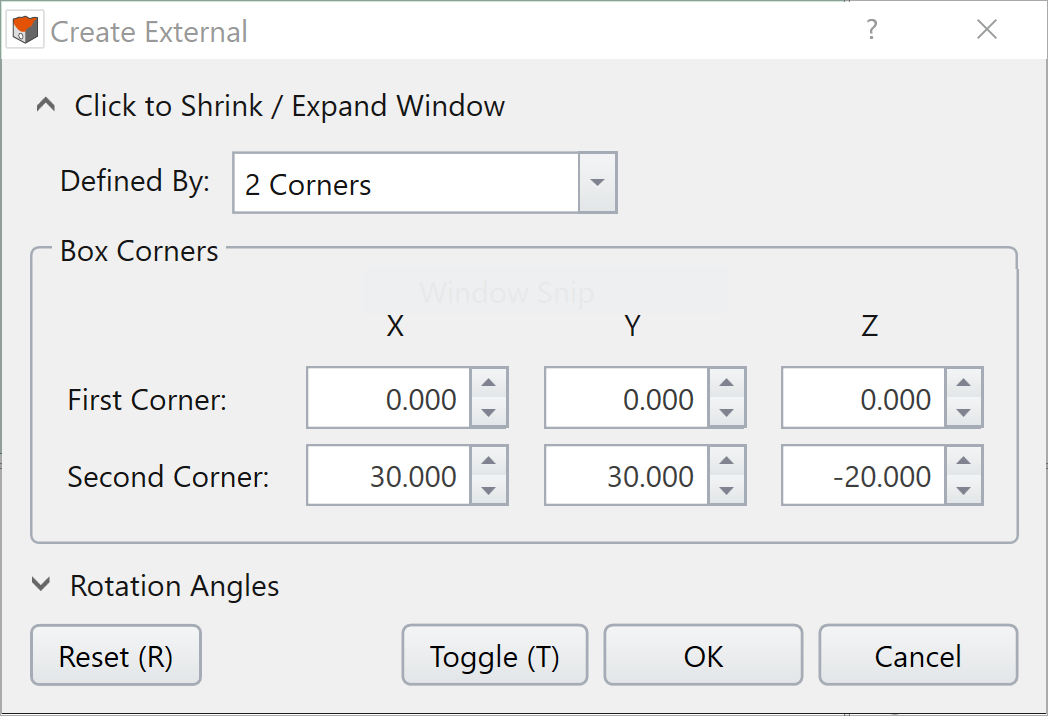Dismiss the dialog with Cancel
Image resolution: width=1048 pixels, height=716 pixels.
click(x=917, y=655)
